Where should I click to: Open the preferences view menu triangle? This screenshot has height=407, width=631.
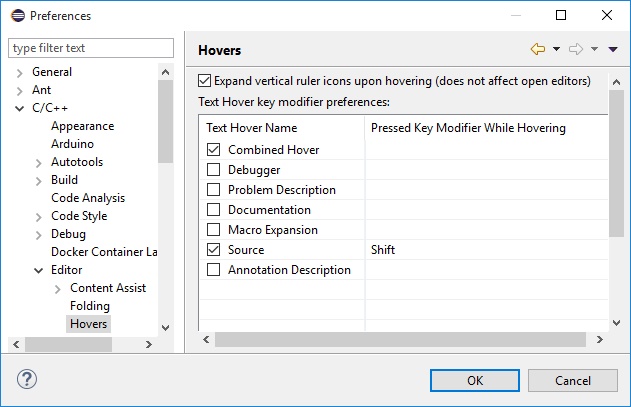[x=613, y=50]
